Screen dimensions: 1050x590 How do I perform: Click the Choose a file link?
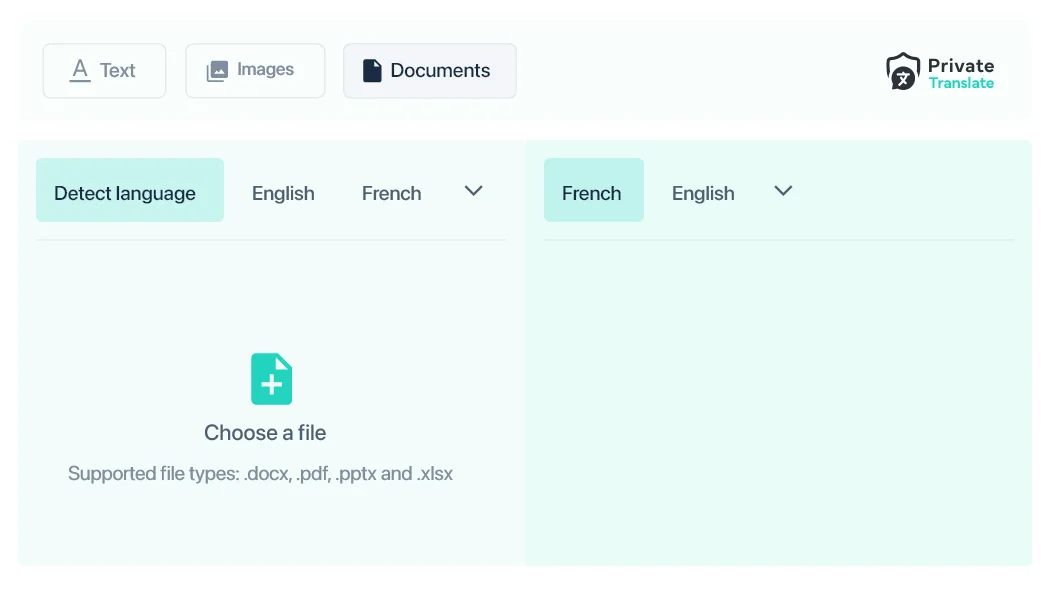[x=265, y=433]
